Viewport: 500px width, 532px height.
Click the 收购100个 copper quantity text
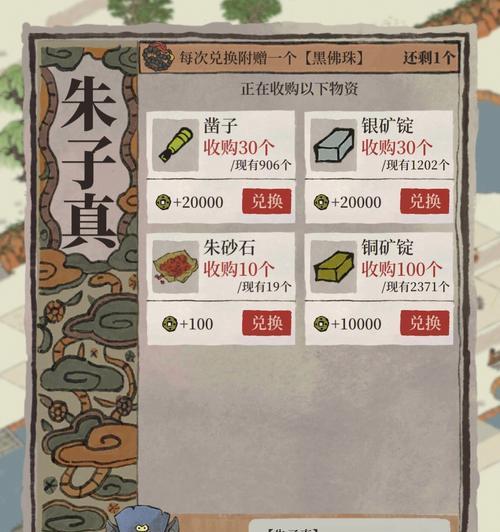(402, 269)
